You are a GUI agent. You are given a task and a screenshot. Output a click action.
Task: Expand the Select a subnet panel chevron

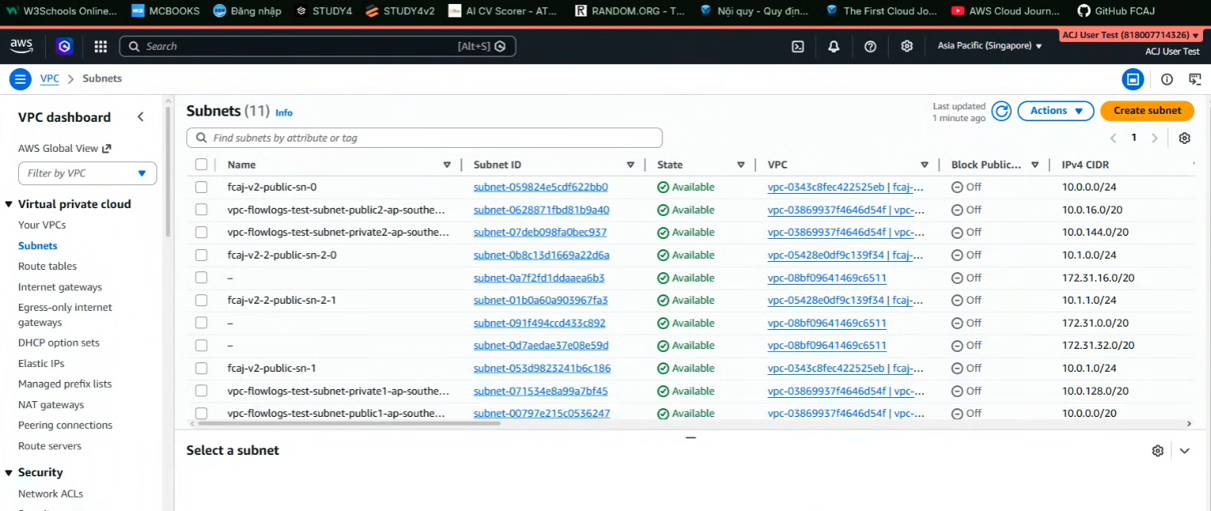1185,451
